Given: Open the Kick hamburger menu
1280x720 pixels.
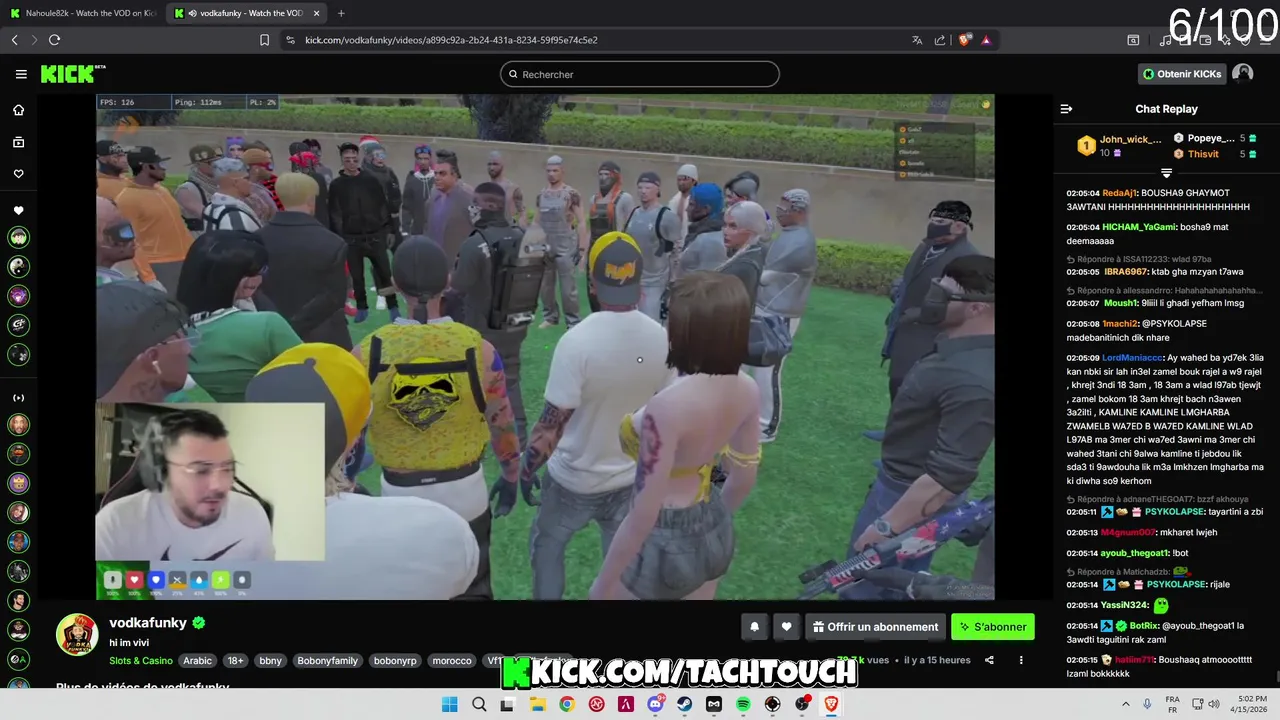Looking at the screenshot, I should [21, 74].
